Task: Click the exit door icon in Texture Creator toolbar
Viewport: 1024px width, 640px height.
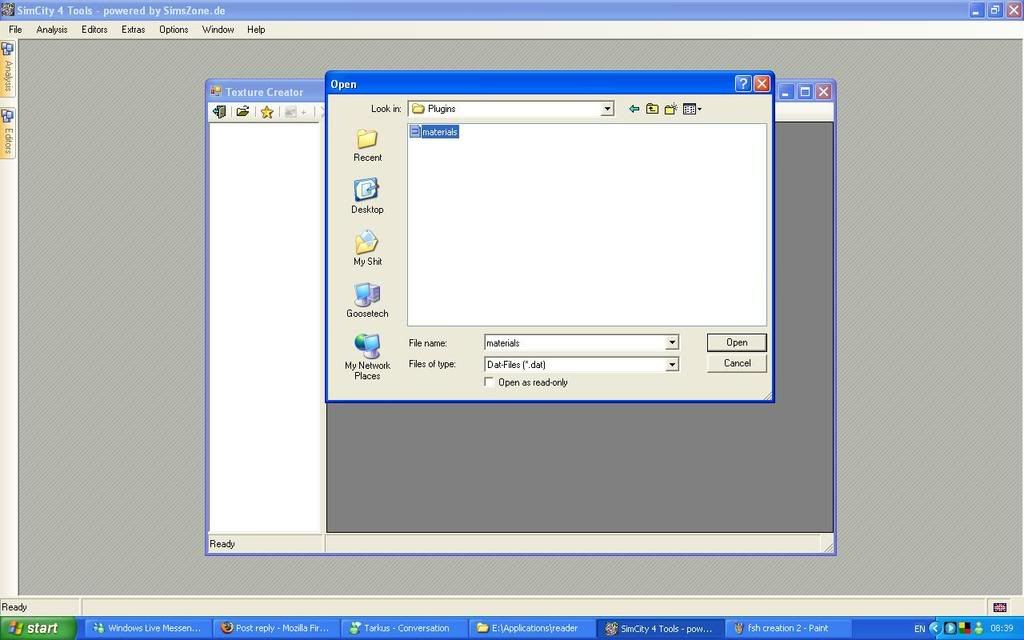Action: click(219, 112)
